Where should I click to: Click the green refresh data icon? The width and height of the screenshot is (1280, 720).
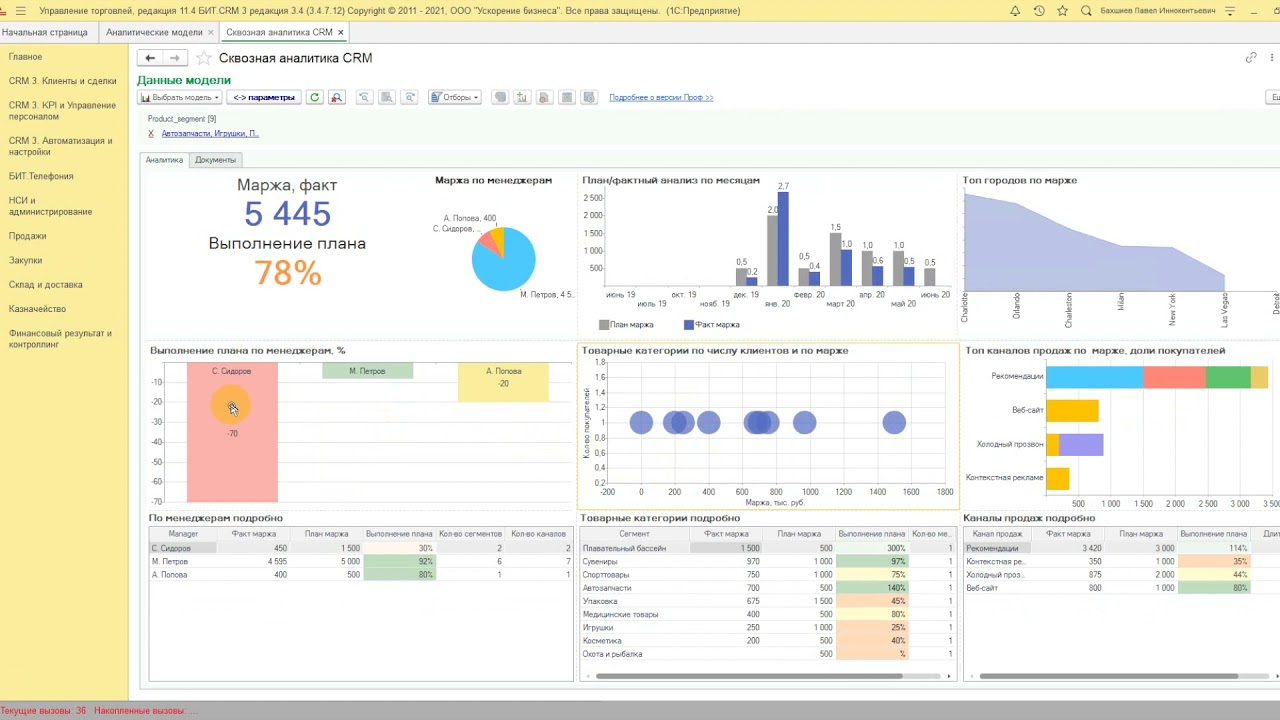click(x=314, y=97)
